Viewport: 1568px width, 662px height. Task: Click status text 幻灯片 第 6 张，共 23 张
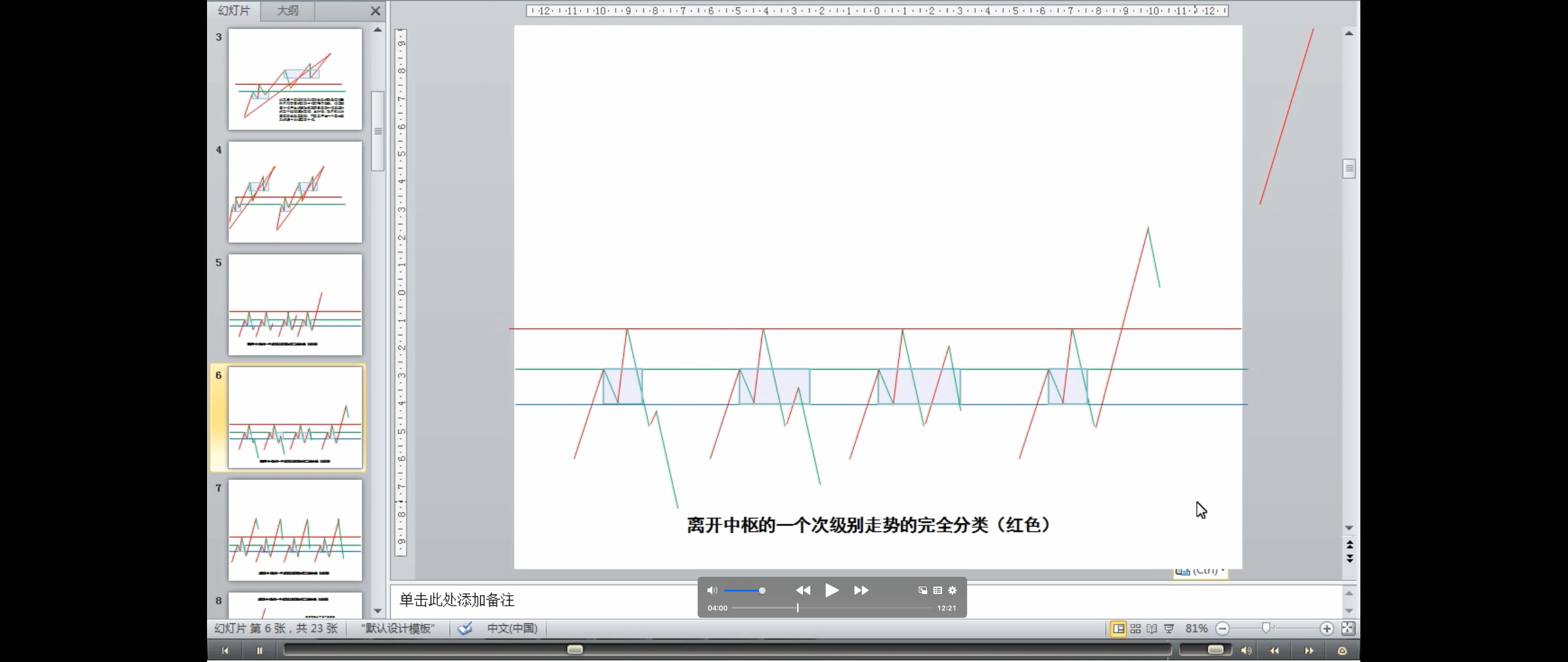(276, 628)
